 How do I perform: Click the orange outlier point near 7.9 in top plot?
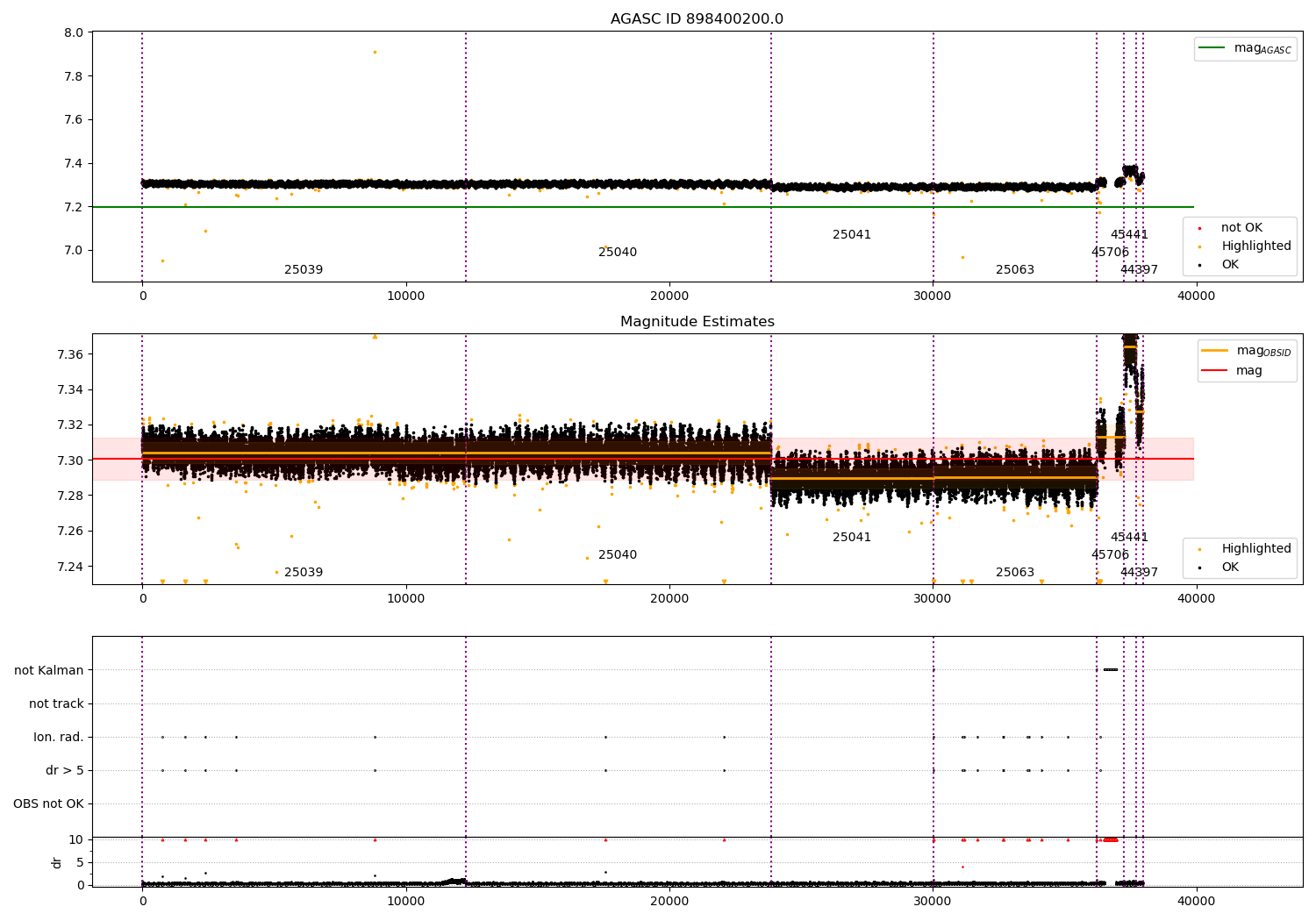(375, 52)
